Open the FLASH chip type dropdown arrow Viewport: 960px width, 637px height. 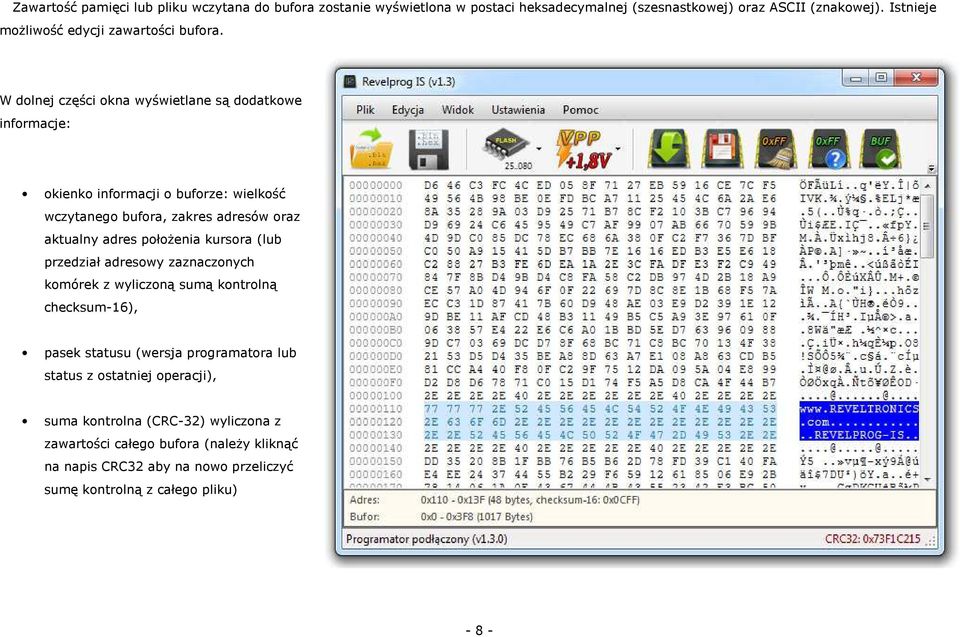pos(539,149)
